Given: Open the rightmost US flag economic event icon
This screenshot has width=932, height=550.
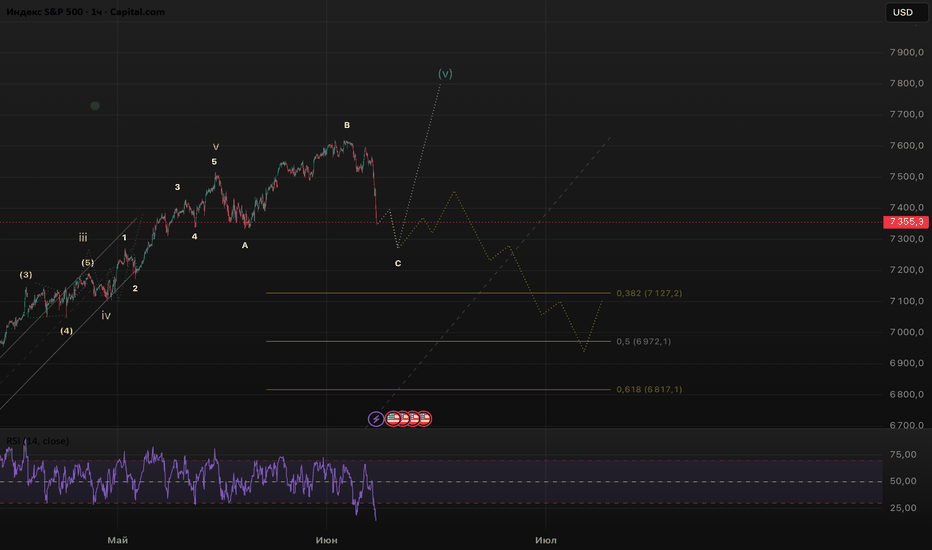Looking at the screenshot, I should 424,419.
